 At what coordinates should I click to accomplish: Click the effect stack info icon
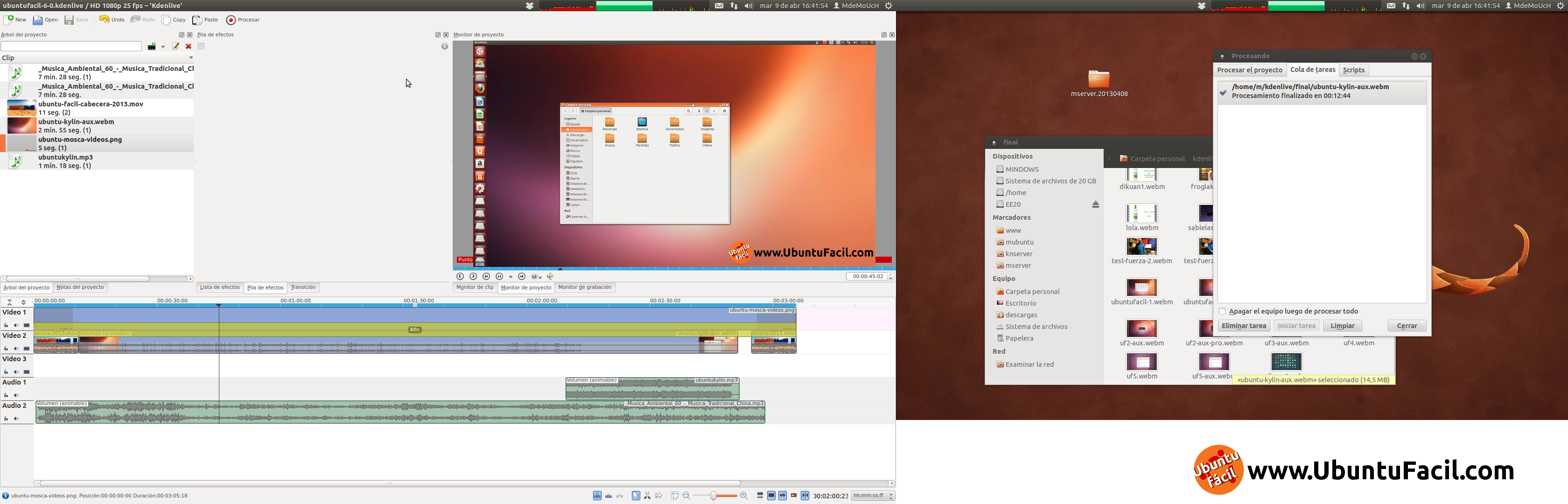click(444, 46)
